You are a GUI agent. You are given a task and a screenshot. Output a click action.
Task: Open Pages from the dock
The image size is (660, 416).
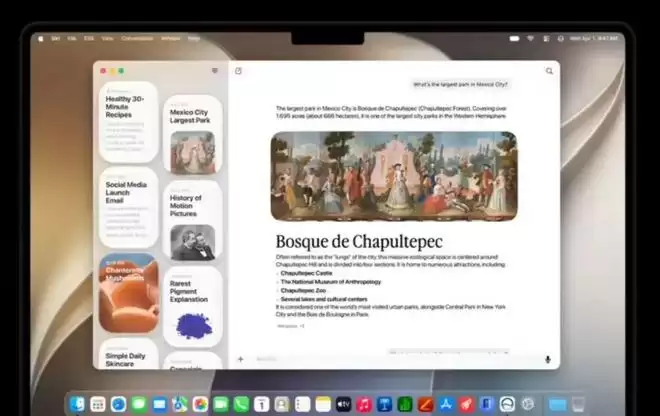(425, 405)
